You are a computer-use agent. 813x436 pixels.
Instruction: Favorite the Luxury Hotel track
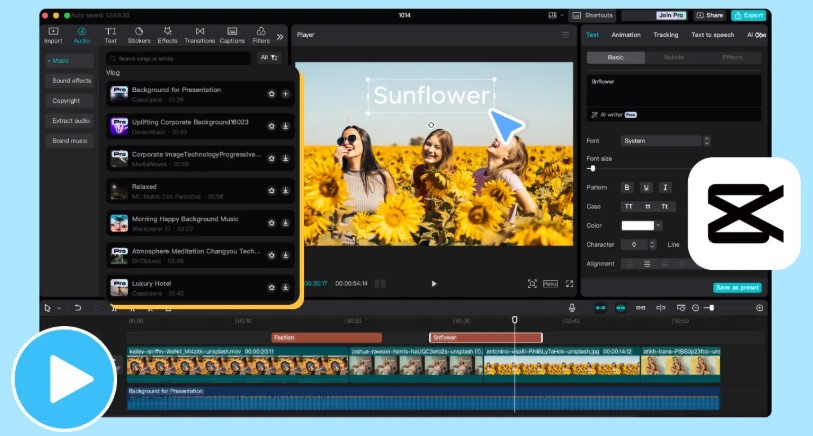271,287
